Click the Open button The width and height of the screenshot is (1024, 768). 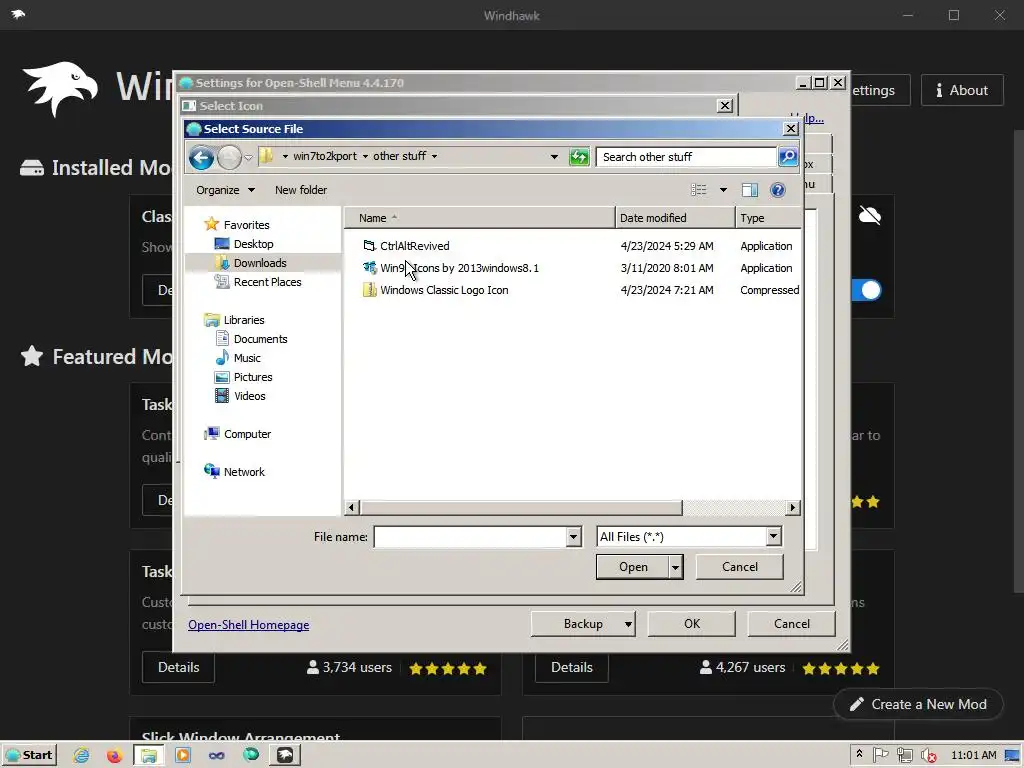click(x=633, y=567)
